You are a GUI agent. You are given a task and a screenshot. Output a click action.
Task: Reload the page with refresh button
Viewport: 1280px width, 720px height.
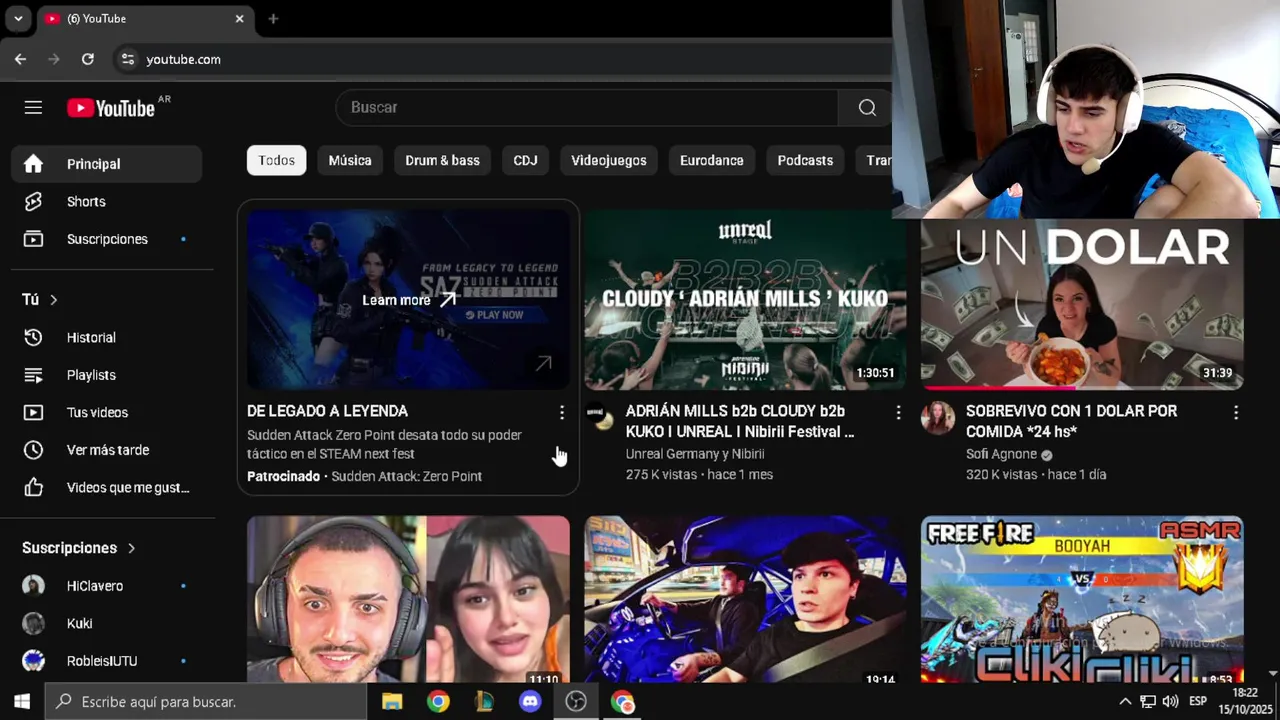[x=88, y=59]
